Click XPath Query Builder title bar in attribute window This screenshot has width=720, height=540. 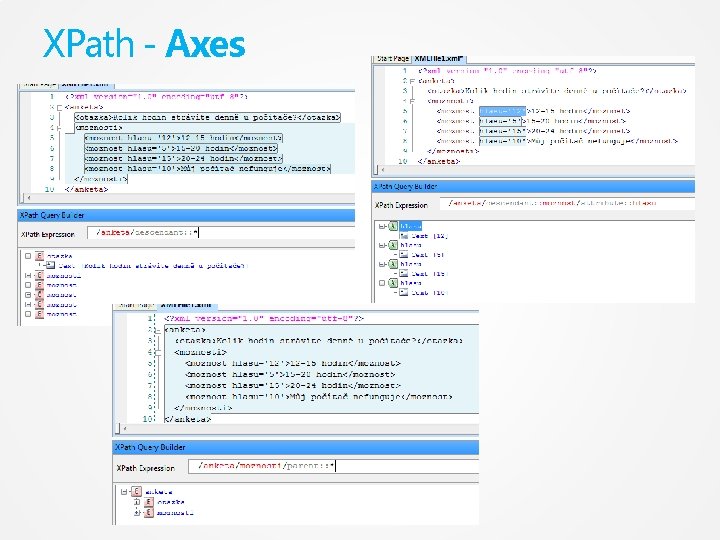point(533,186)
